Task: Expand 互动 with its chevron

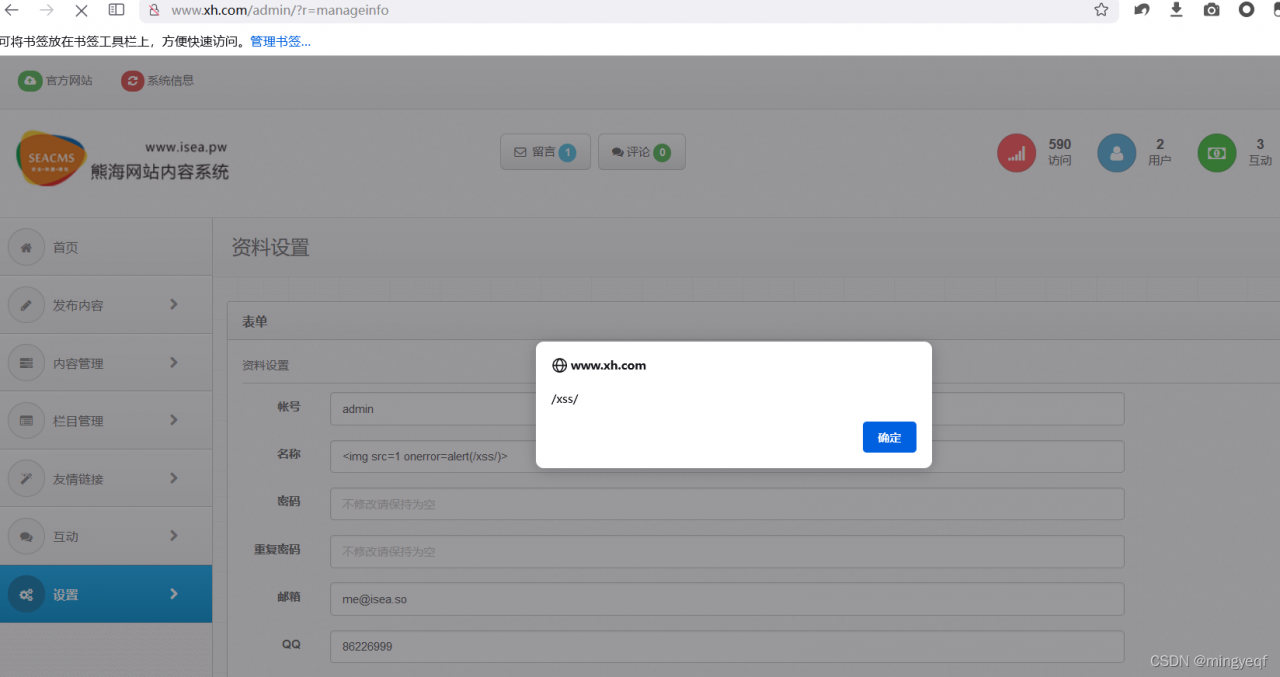Action: 174,536
